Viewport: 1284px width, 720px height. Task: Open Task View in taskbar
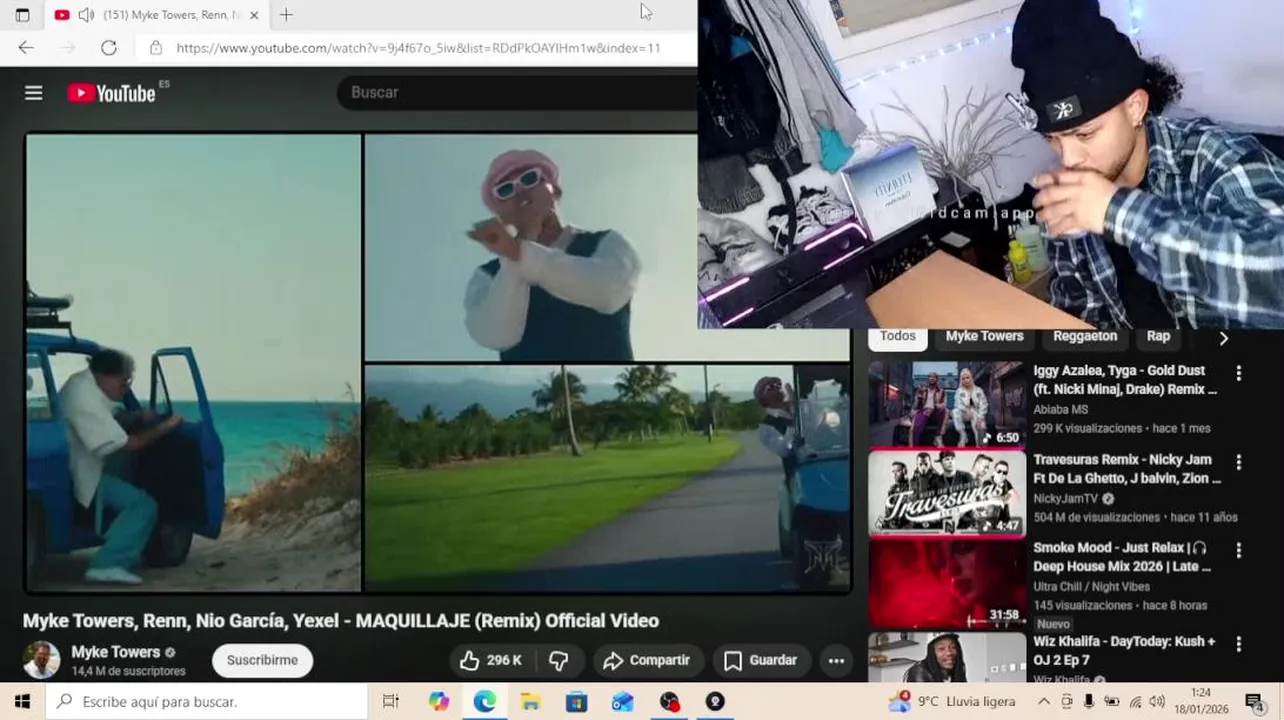391,701
